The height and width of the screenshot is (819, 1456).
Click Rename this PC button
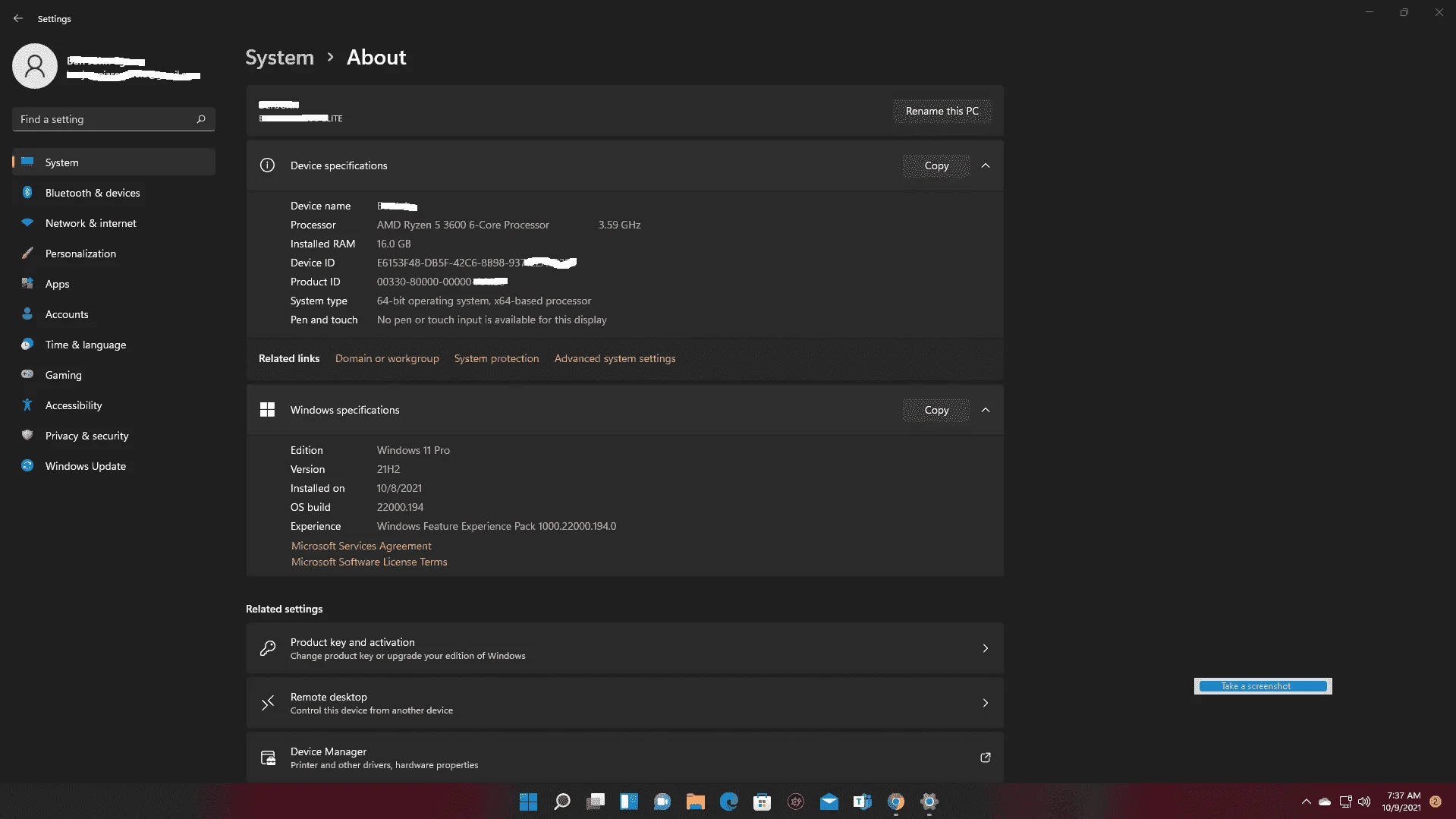pyautogui.click(x=942, y=111)
